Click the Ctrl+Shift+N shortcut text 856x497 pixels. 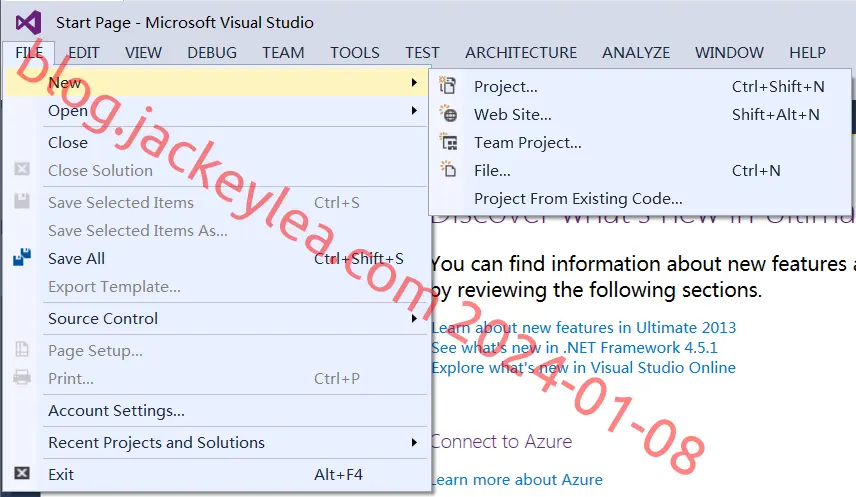tap(778, 86)
